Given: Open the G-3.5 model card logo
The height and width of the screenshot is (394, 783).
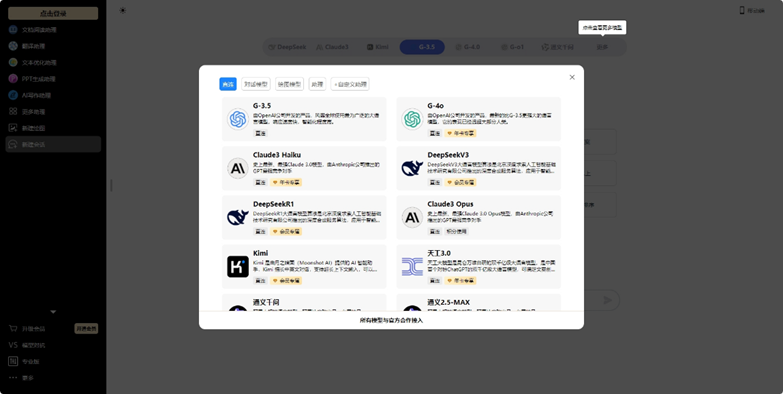Looking at the screenshot, I should click(x=238, y=119).
